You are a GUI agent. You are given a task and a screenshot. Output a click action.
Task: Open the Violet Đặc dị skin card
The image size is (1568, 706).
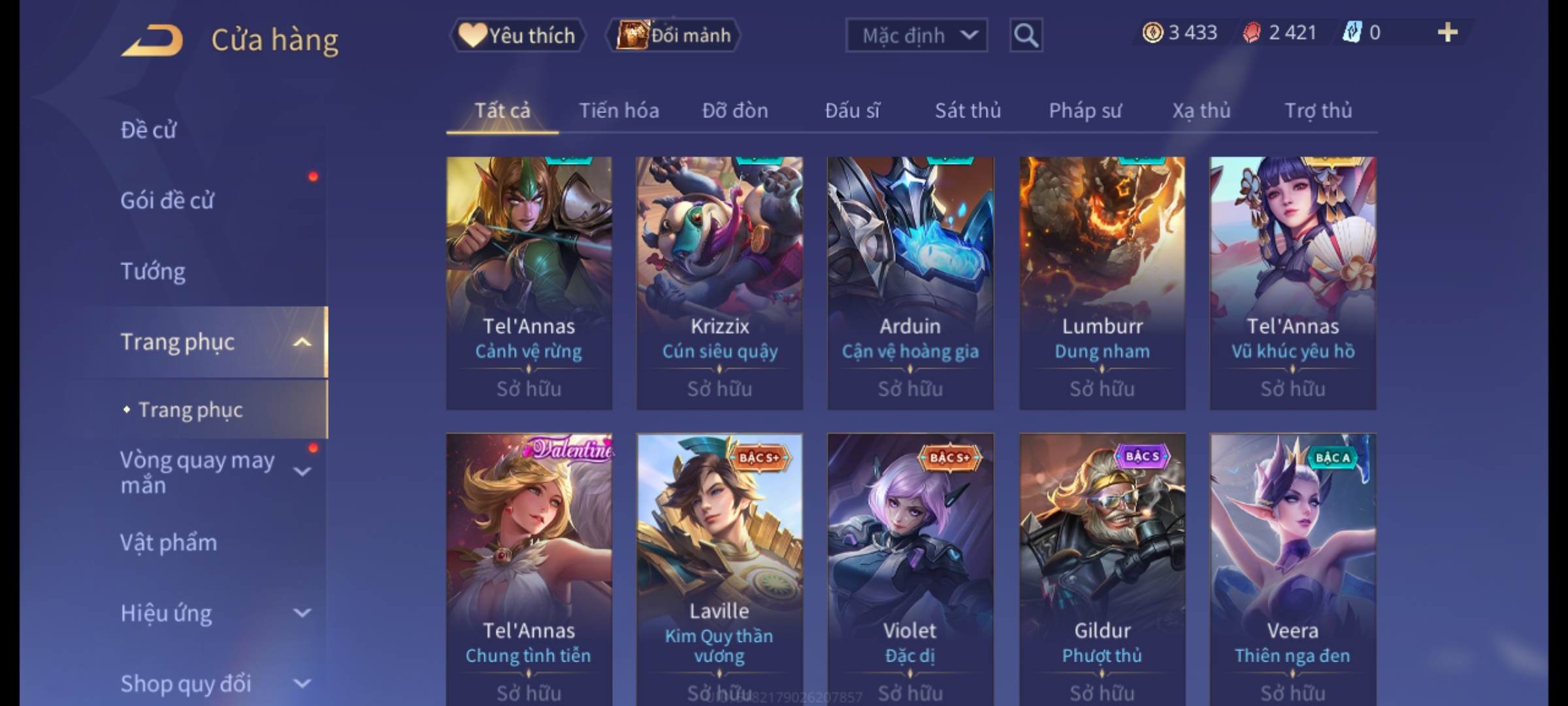click(x=910, y=569)
